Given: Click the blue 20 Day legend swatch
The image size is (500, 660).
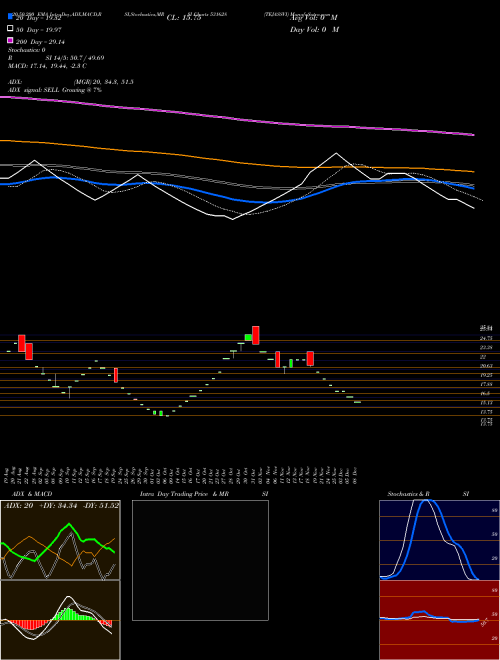Looking at the screenshot, I should (10, 17).
